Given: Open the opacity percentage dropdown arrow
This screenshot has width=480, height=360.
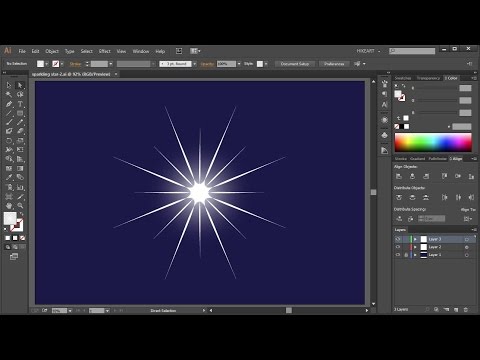Looking at the screenshot, I should 239,64.
